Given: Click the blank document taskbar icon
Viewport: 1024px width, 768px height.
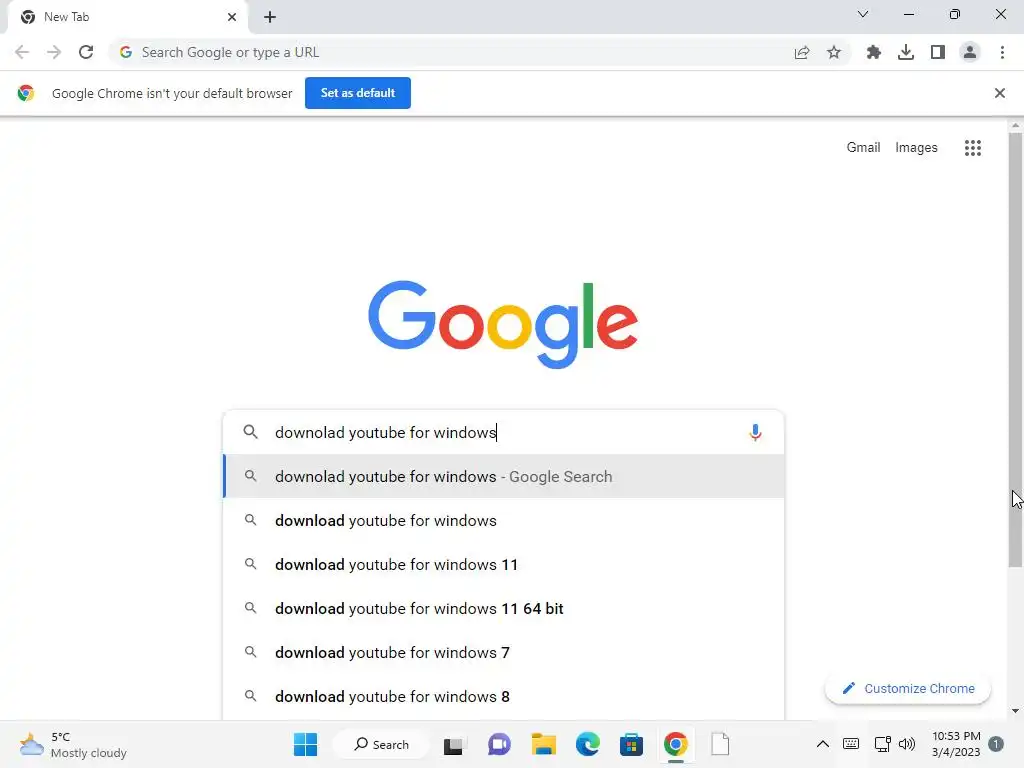Looking at the screenshot, I should coord(720,744).
